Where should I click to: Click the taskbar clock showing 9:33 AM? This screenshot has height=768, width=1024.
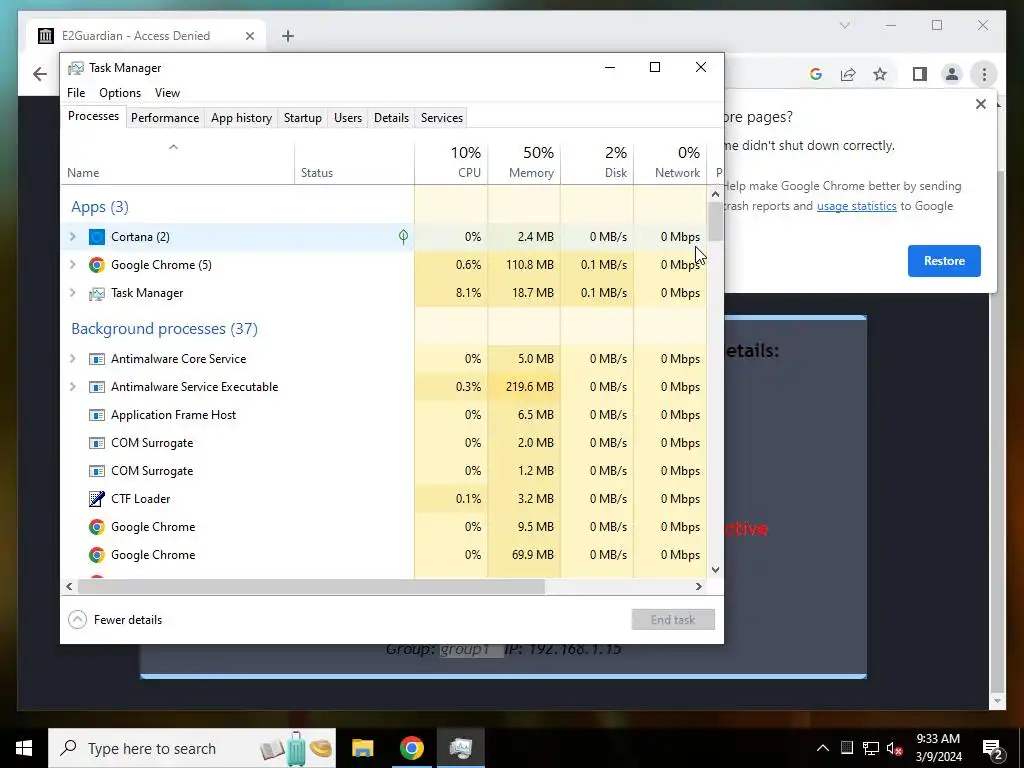pyautogui.click(x=938, y=748)
